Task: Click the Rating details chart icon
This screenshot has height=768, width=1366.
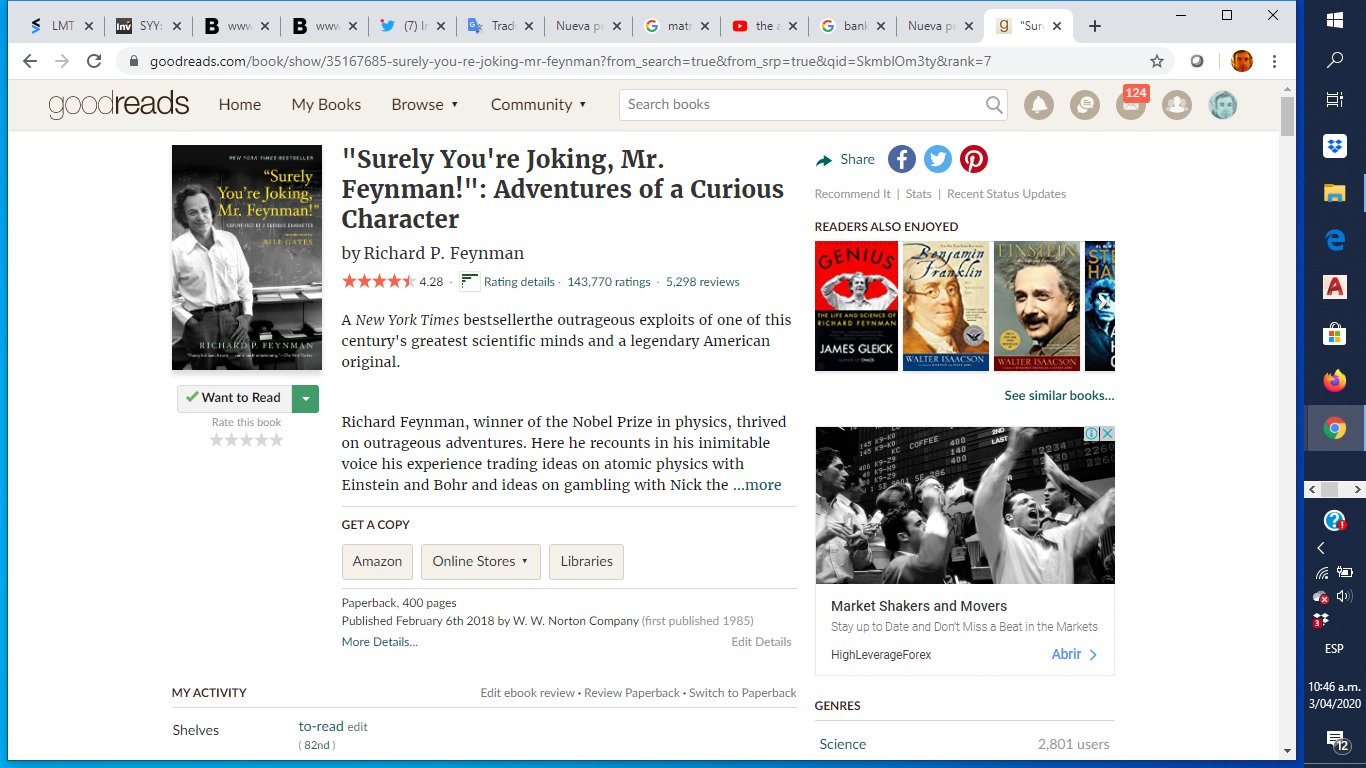Action: coord(469,281)
